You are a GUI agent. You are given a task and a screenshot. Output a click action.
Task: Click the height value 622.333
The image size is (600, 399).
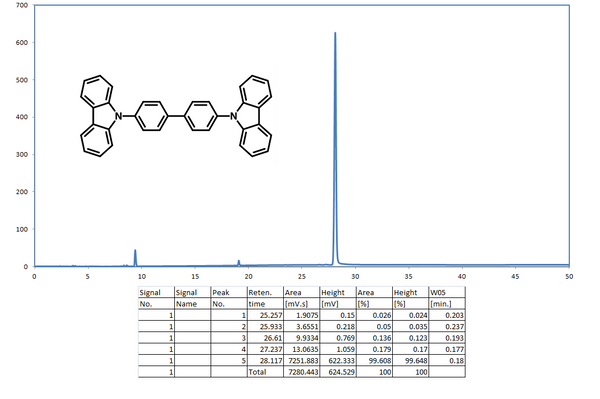[341, 361]
